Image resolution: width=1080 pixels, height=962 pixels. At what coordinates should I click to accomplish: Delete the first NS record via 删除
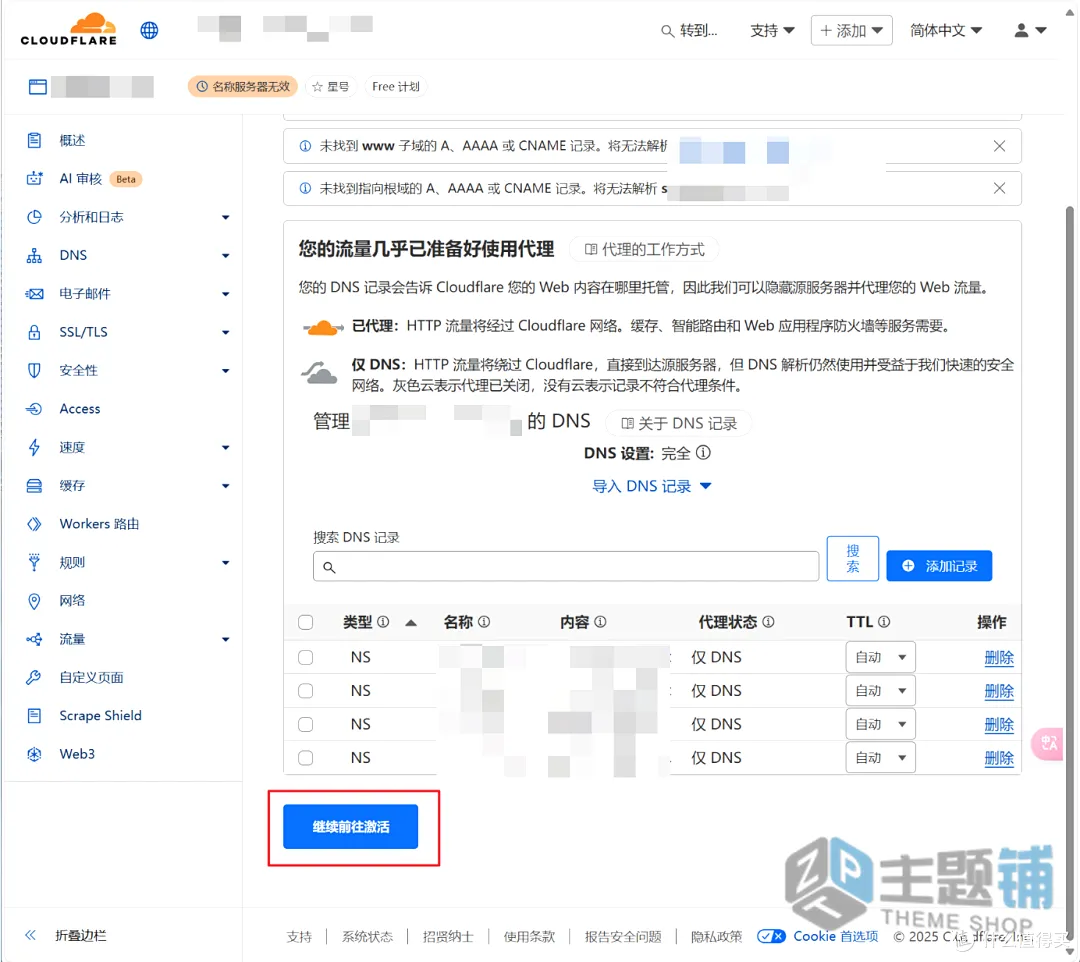[x=999, y=658]
